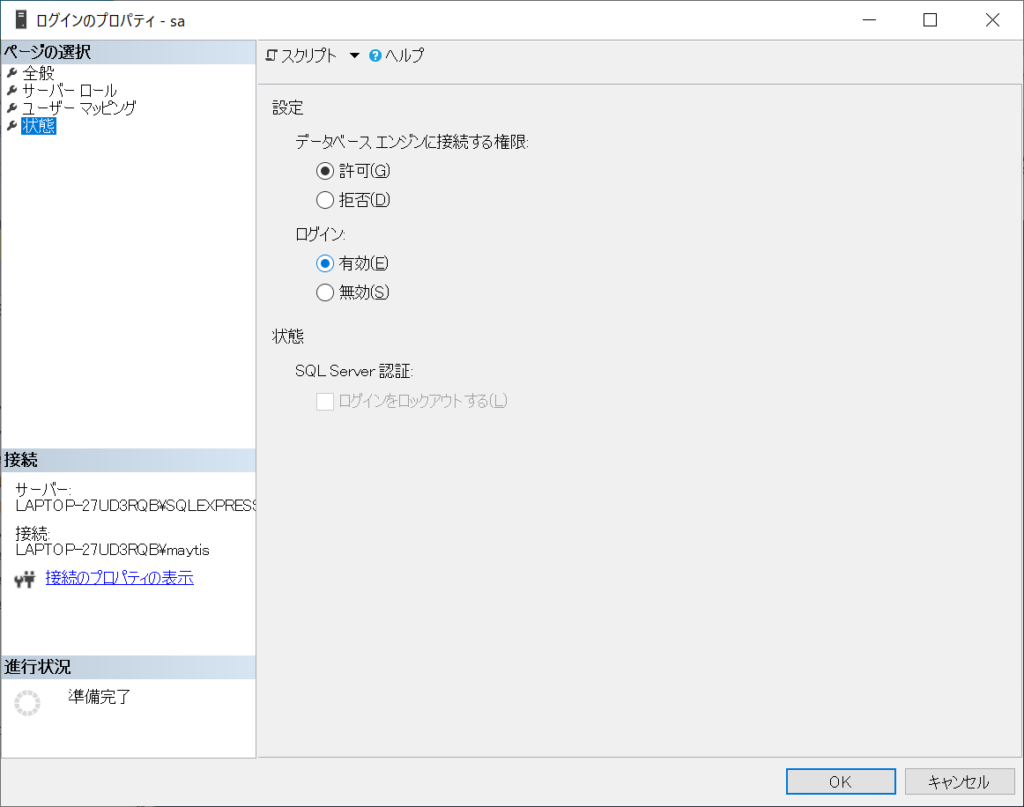
Task: Click connection user LAPTOP-27UD3RQB\maytis text
Action: pyautogui.click(x=112, y=550)
